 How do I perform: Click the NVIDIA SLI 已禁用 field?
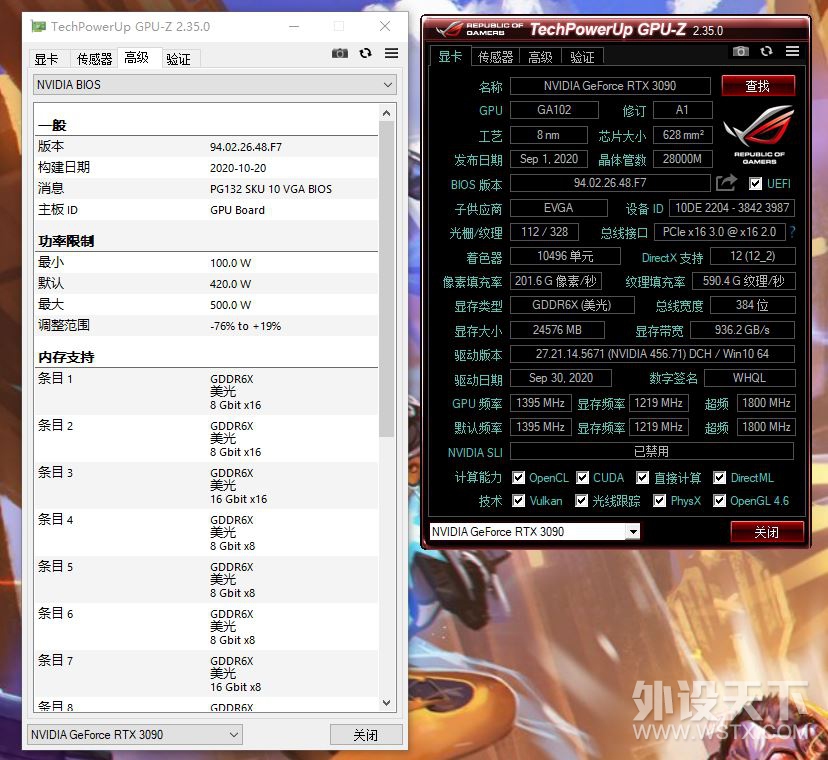[652, 451]
